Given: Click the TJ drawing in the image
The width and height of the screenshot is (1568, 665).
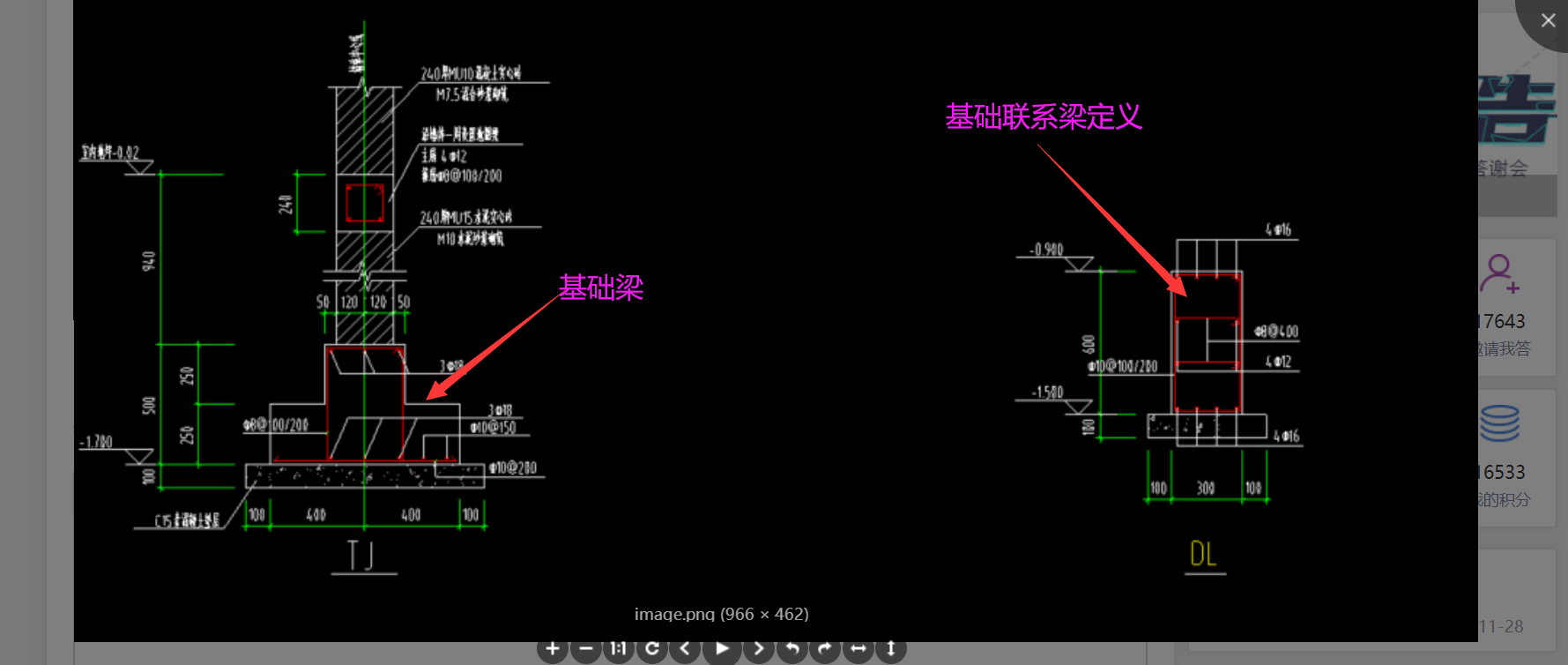Looking at the screenshot, I should pyautogui.click(x=315, y=300).
